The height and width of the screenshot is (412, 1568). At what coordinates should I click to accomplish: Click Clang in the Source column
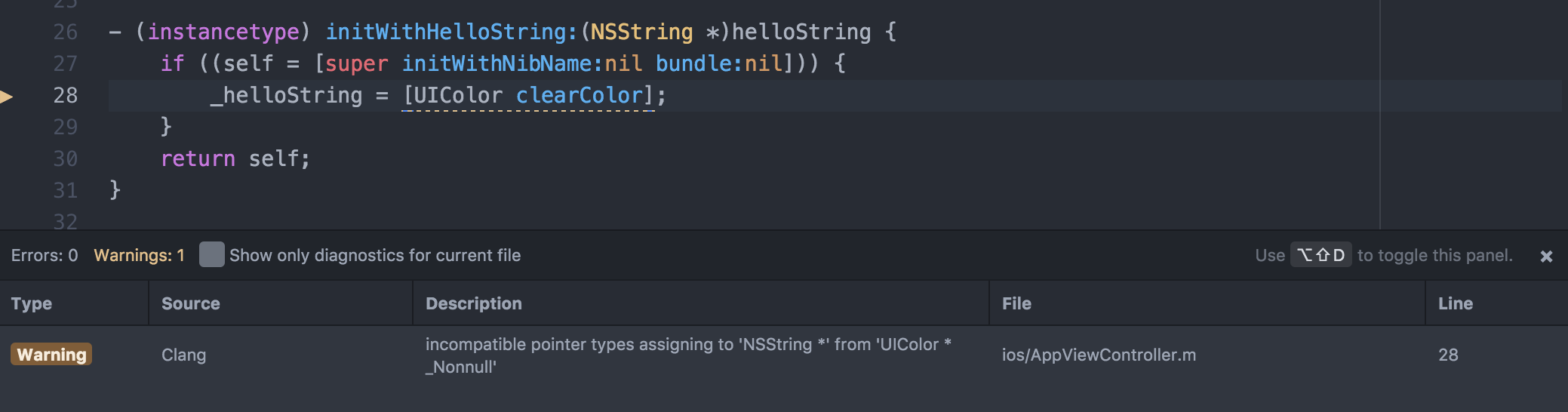183,355
